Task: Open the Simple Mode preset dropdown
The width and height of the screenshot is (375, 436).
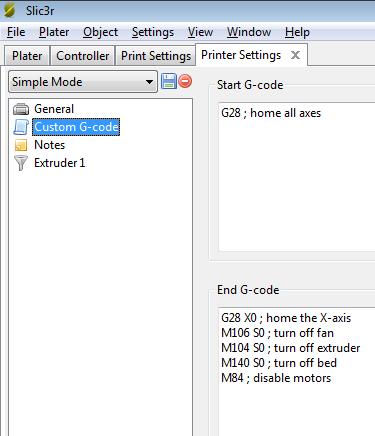Action: pyautogui.click(x=83, y=82)
